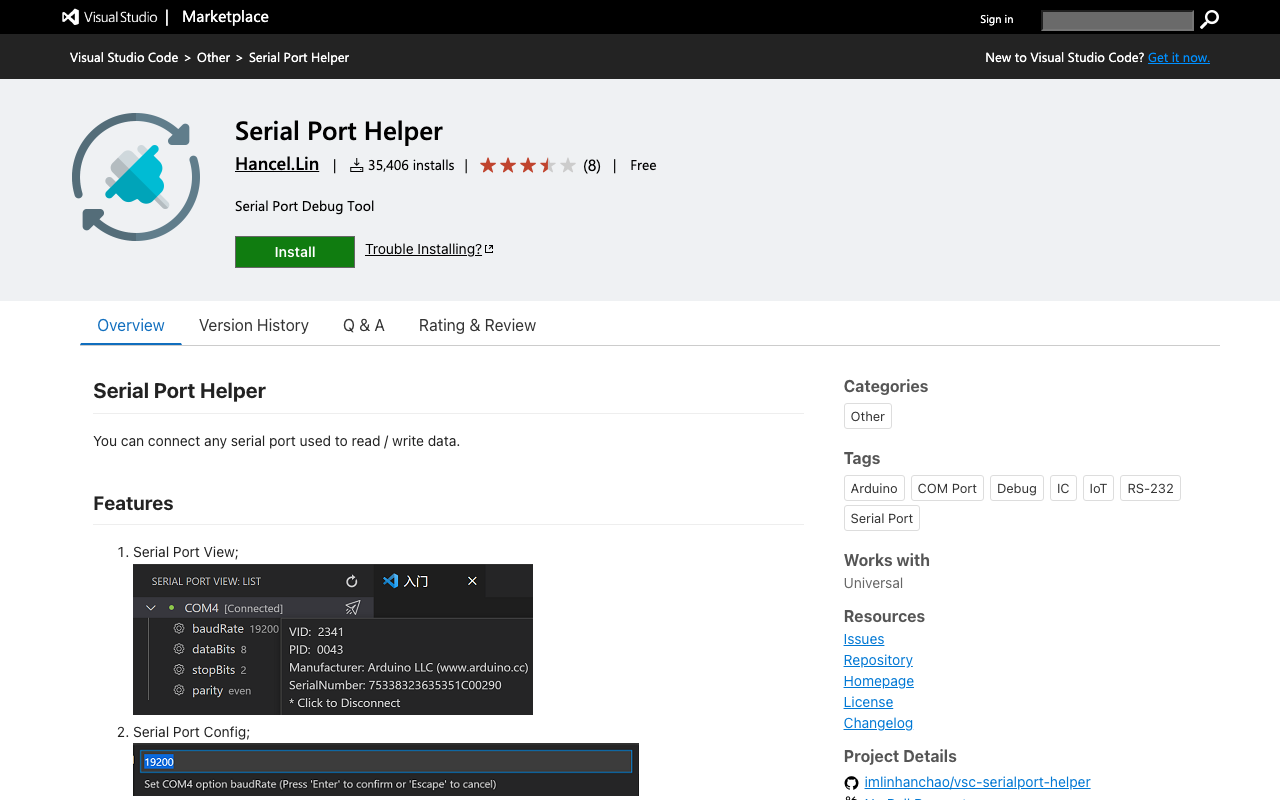The height and width of the screenshot is (800, 1280).
Task: Click the (8) reviews count
Action: click(592, 165)
